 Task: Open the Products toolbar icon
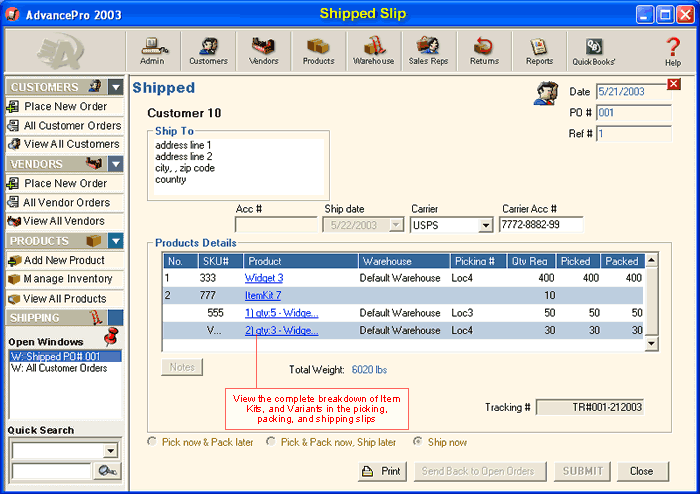click(x=318, y=51)
